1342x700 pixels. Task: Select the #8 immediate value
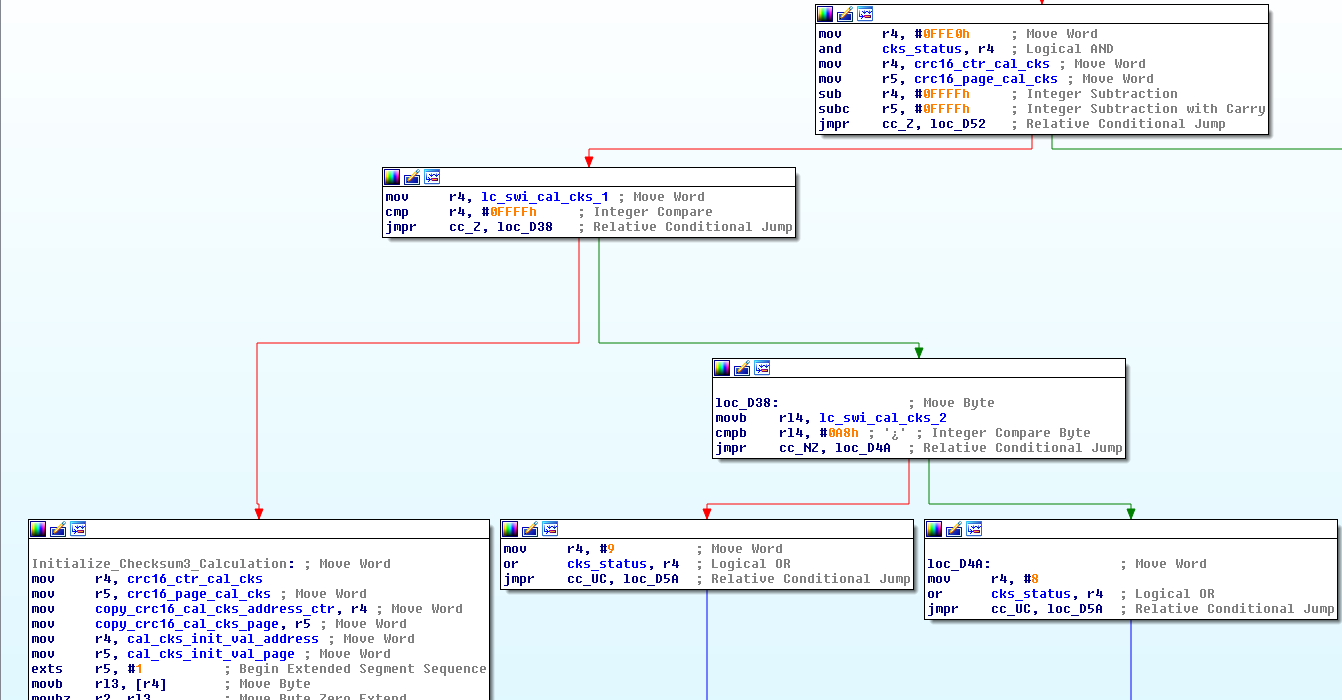pyautogui.click(x=1031, y=579)
